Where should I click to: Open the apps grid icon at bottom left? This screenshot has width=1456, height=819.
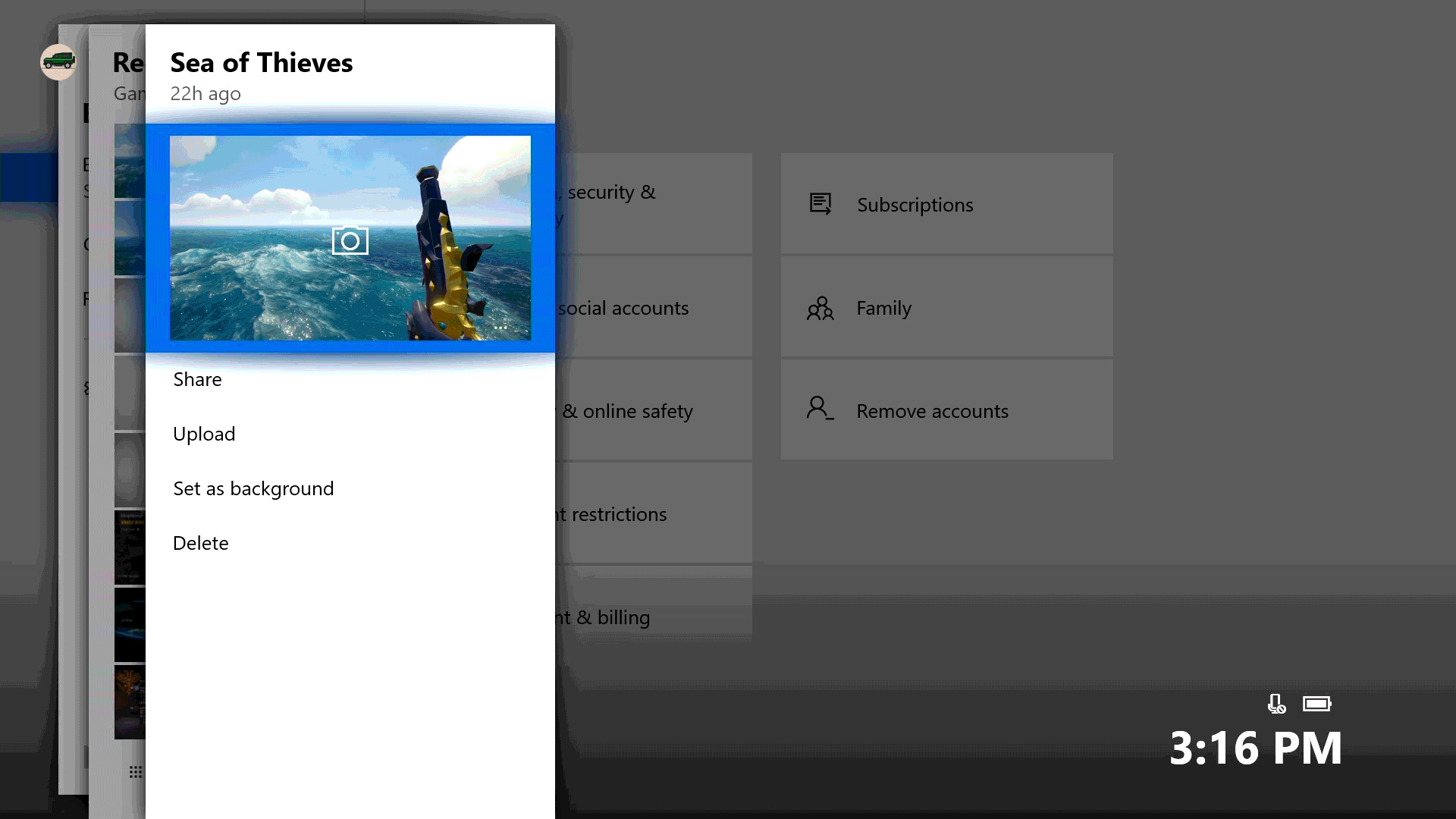click(135, 771)
